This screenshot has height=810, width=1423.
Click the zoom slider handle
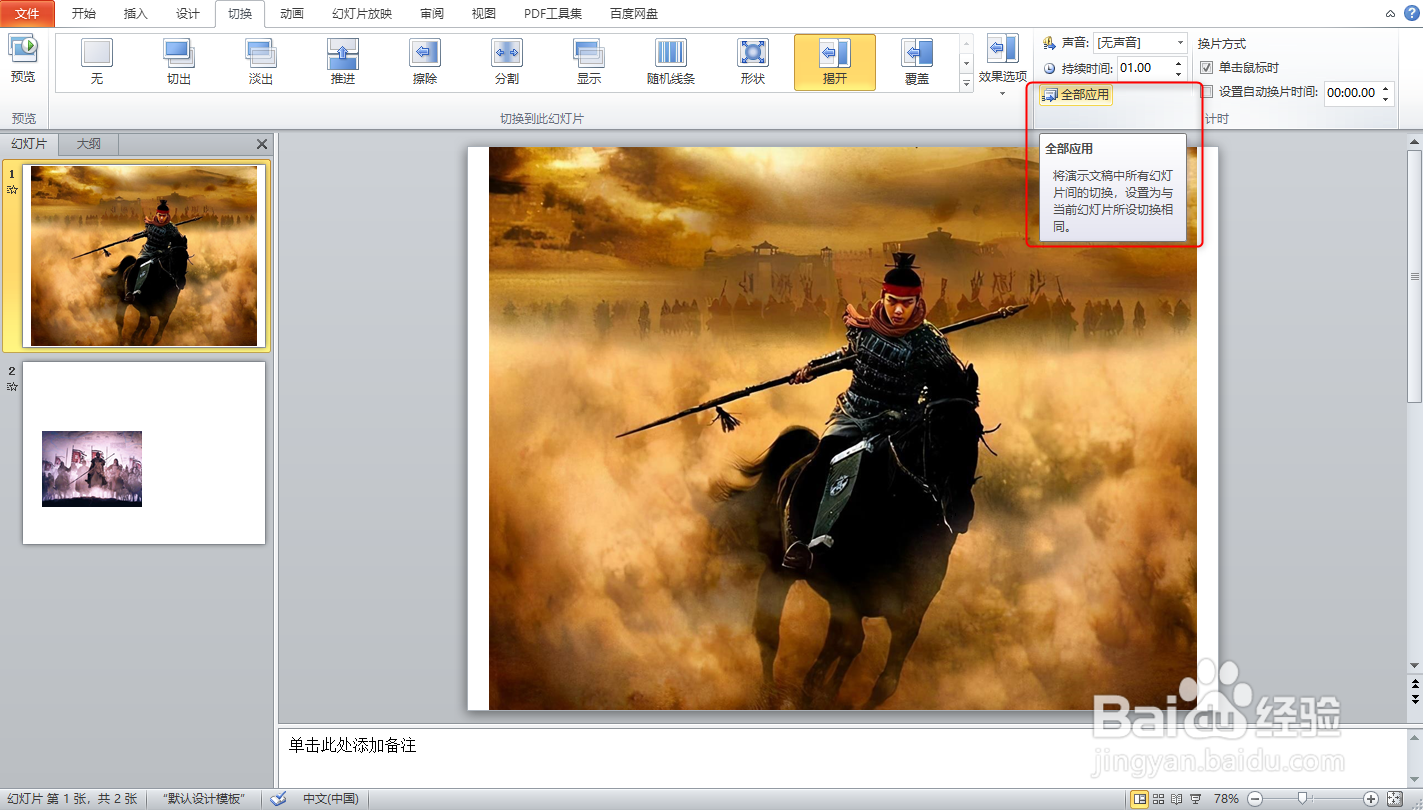[1302, 799]
